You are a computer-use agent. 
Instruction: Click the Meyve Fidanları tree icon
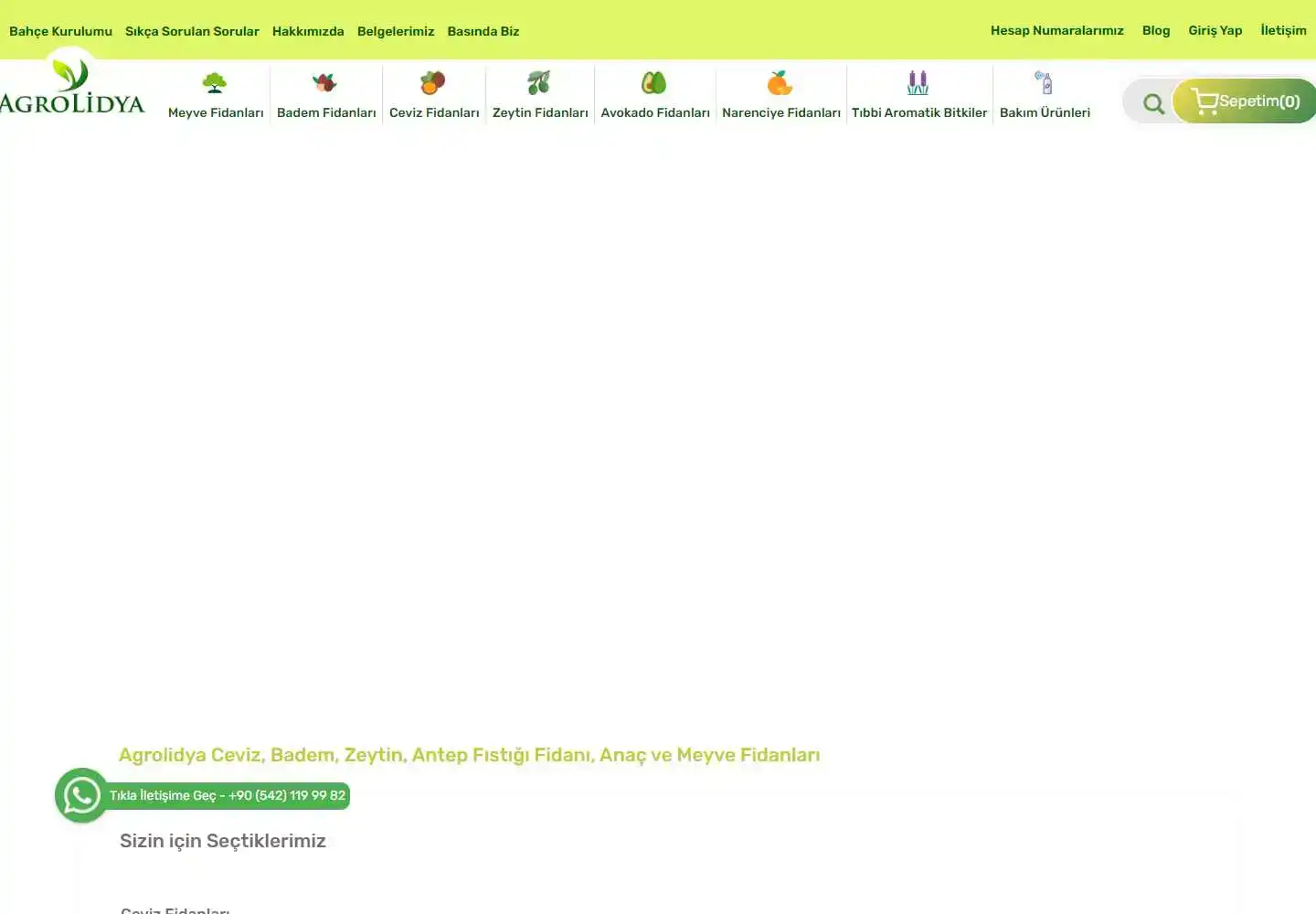(215, 83)
